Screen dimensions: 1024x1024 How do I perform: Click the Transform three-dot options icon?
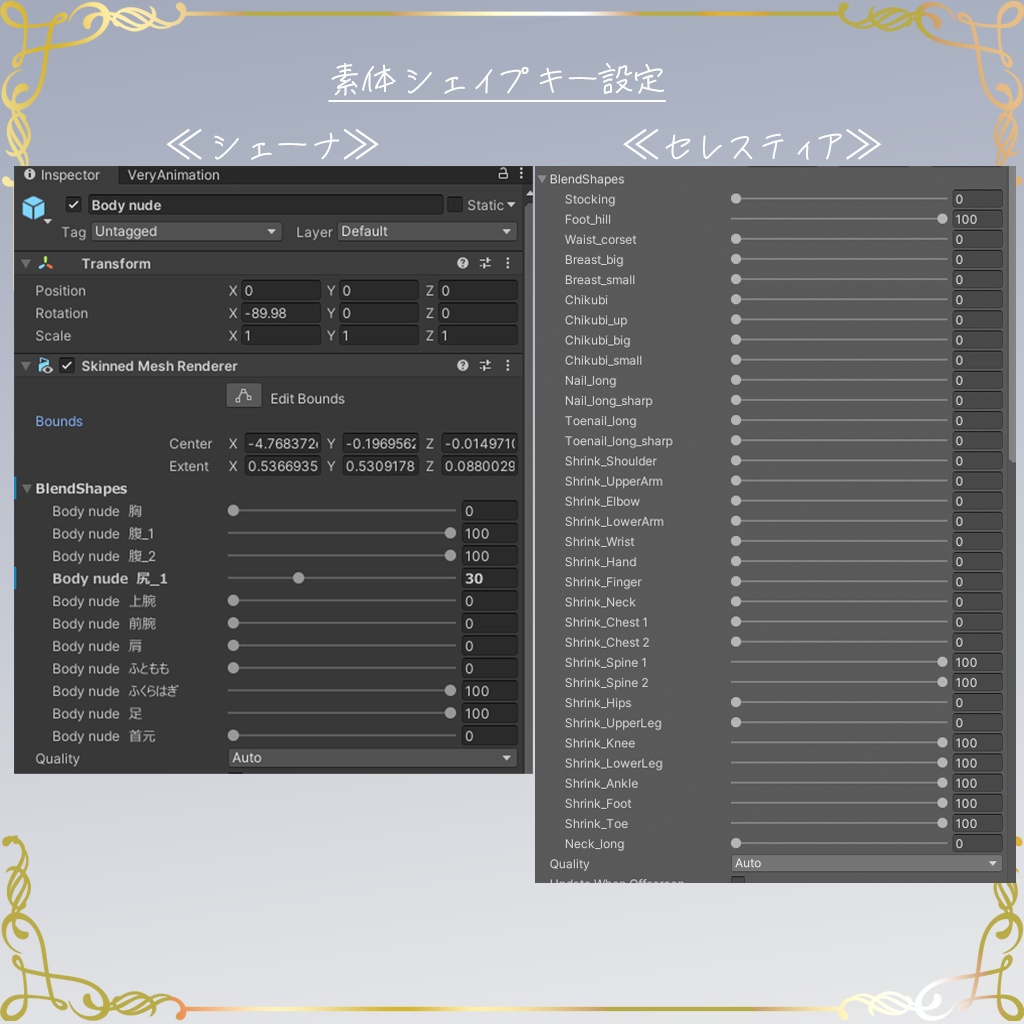(508, 263)
